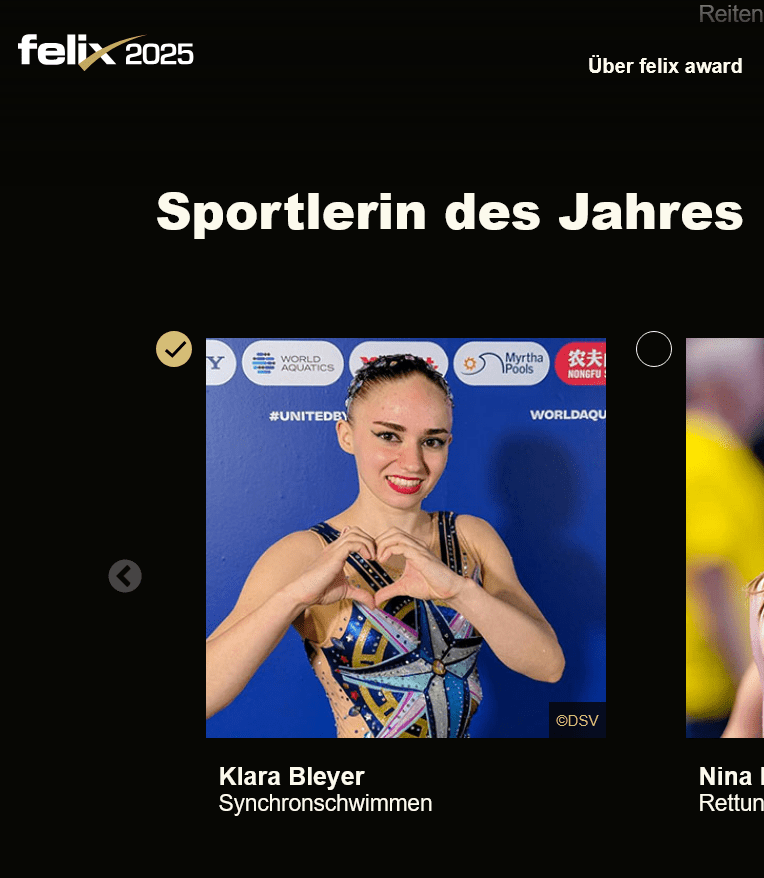
Task: Open the Reiten item at top
Action: point(731,14)
